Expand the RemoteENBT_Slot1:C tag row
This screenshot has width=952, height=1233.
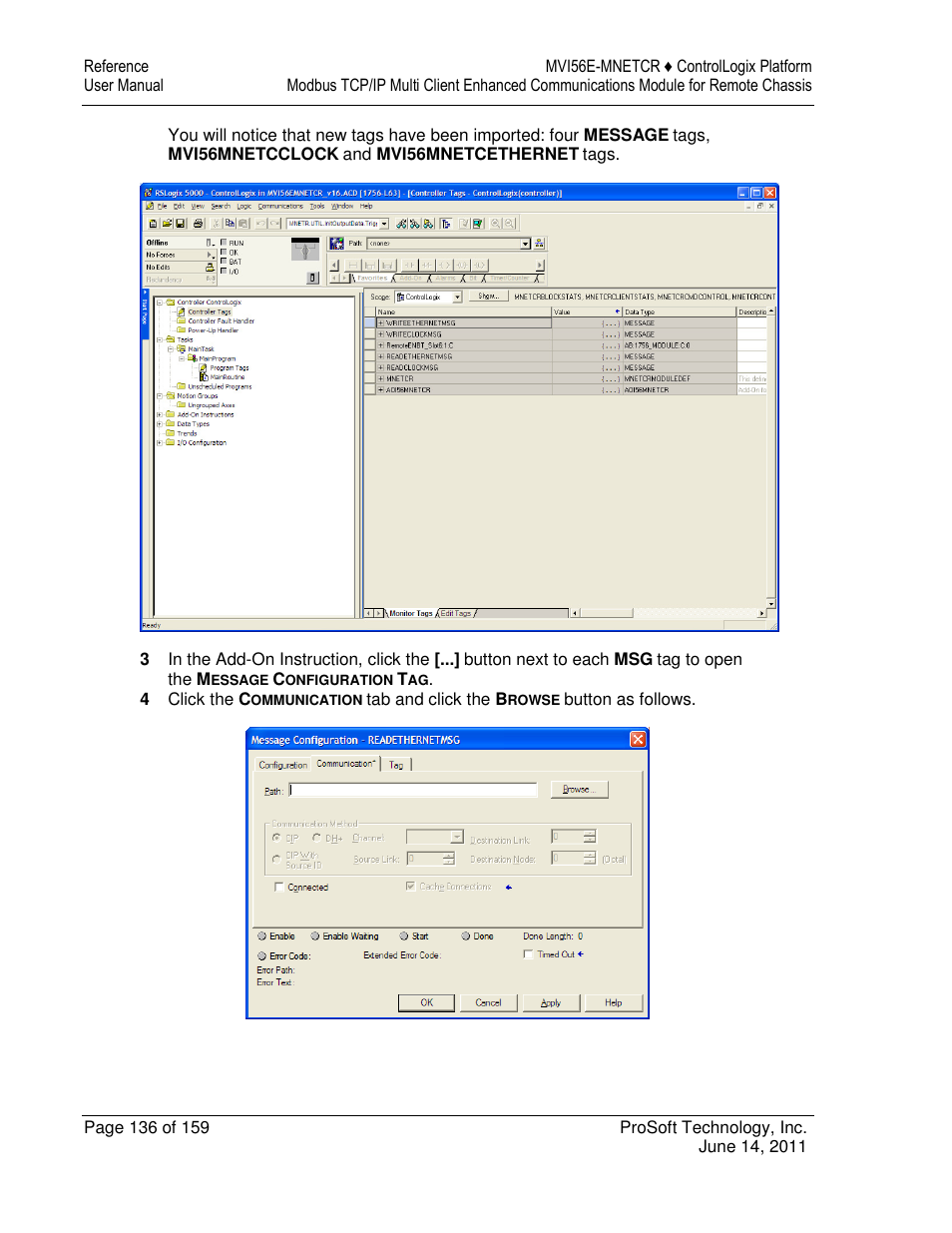[x=380, y=345]
